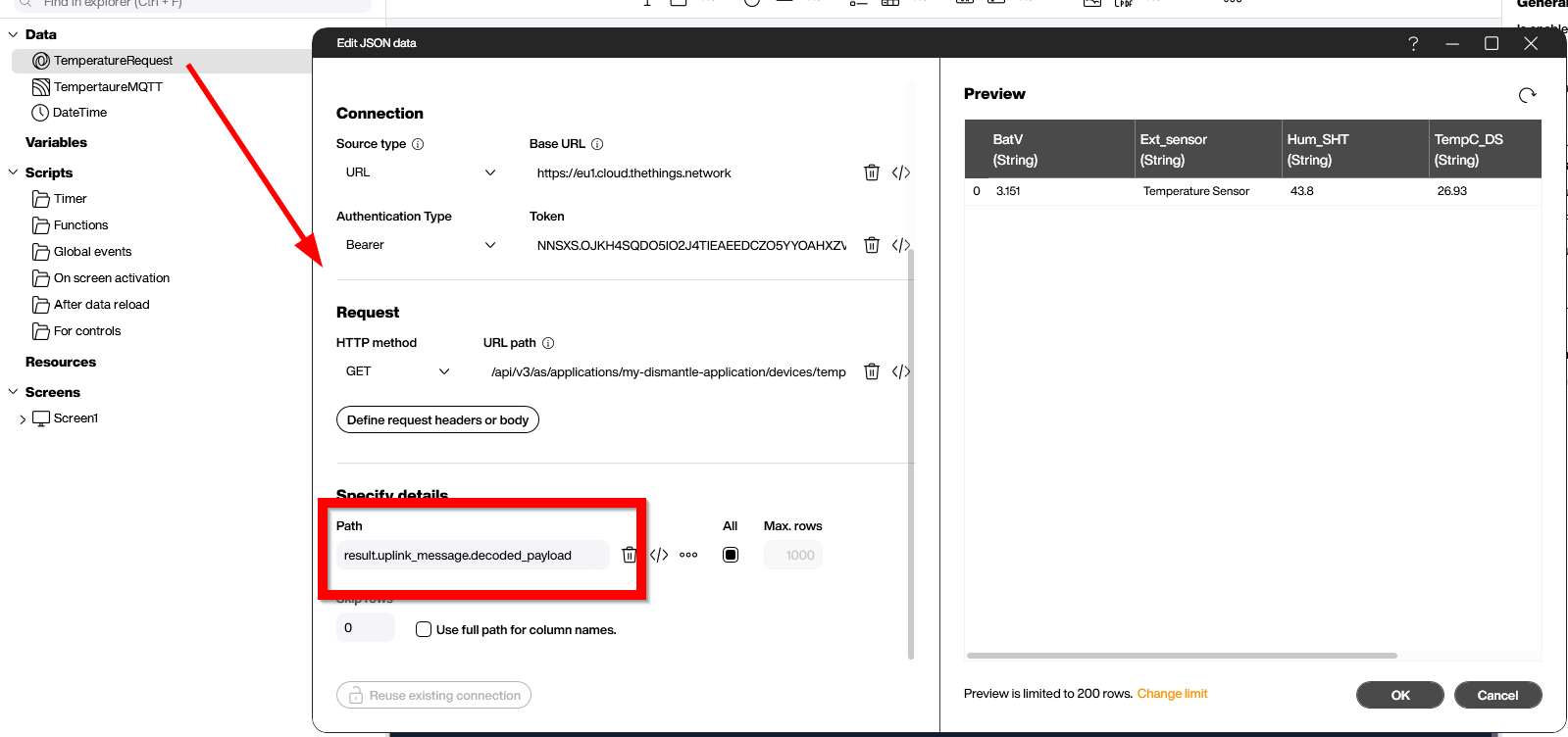Click the Base URL input field
The image size is (1568, 737).
(691, 173)
